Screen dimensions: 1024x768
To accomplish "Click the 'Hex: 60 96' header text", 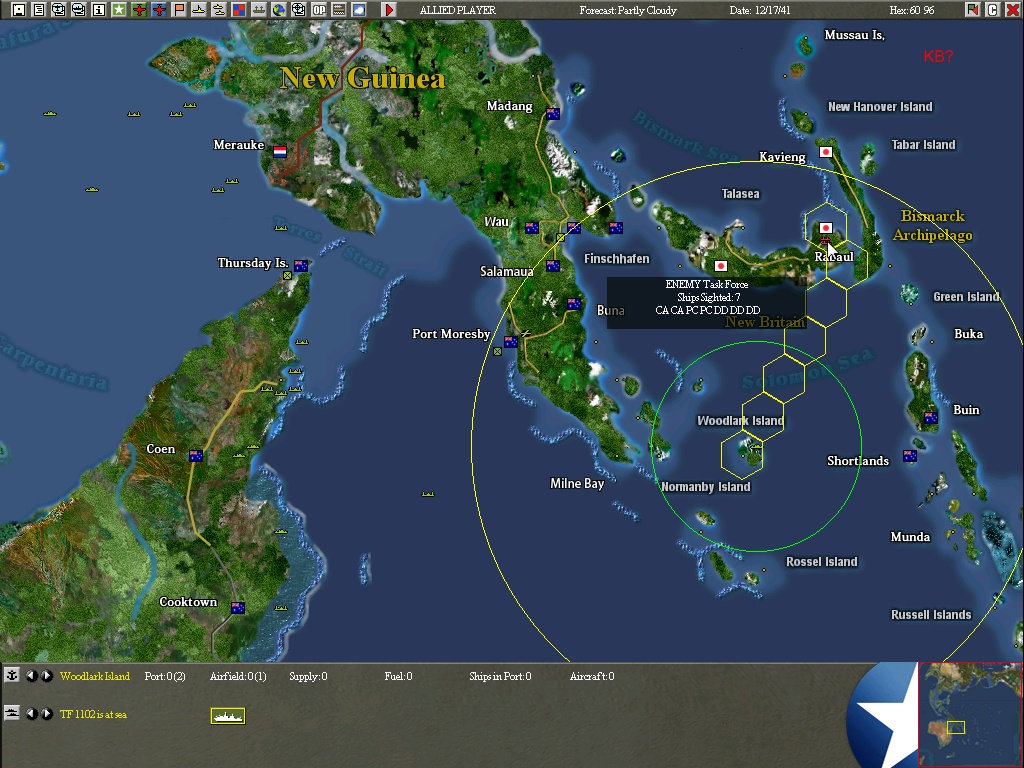I will [x=912, y=10].
